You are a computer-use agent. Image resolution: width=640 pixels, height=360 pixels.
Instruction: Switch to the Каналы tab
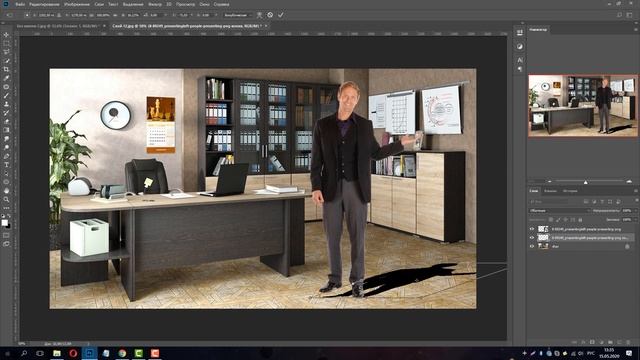[550, 191]
